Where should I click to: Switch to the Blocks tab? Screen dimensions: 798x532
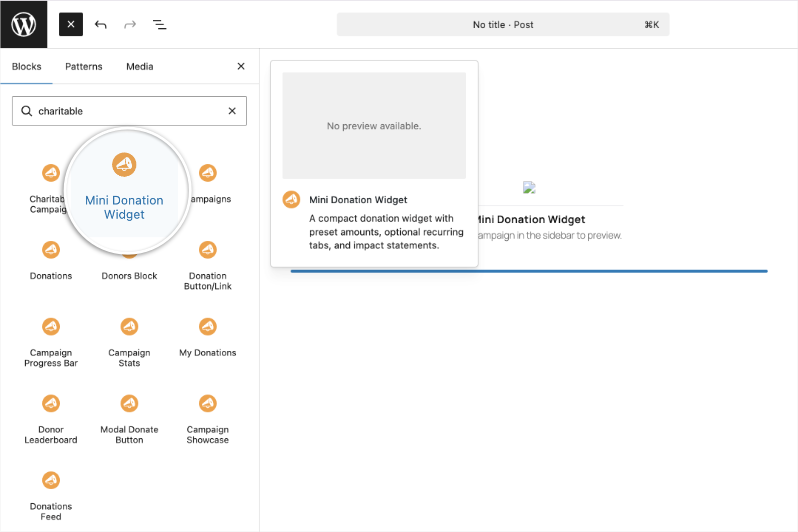pos(27,67)
